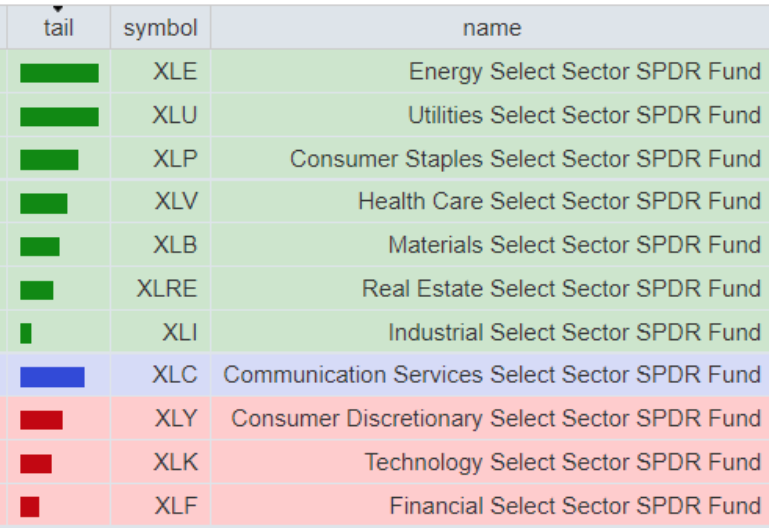Screen dimensions: 770x528
Task: Select the XLP symbol cell
Action: 175,159
